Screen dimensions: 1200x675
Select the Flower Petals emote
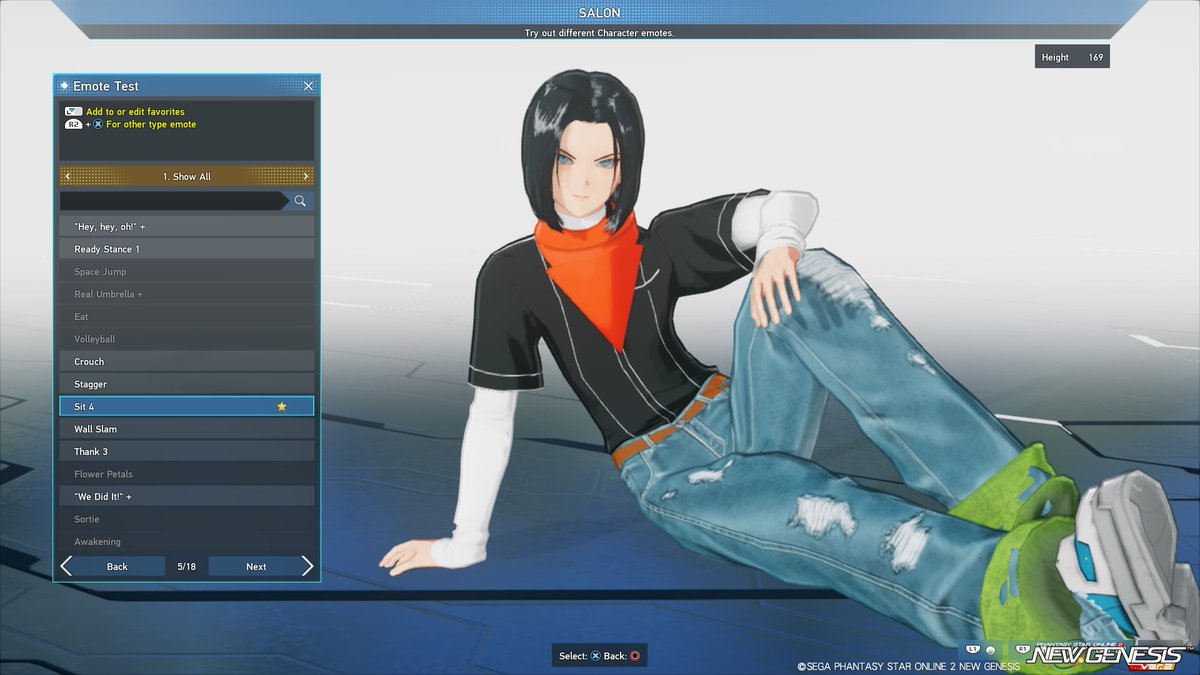pos(187,474)
